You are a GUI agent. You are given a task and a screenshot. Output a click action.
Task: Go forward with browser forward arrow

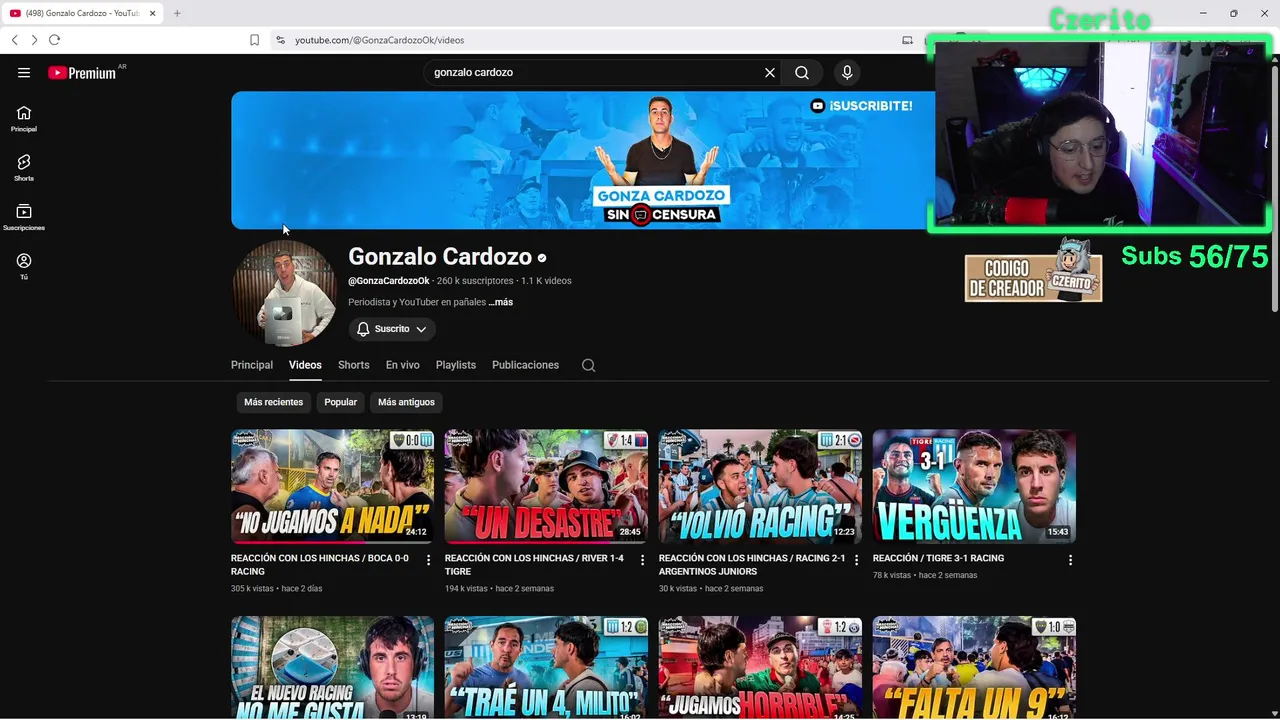point(34,40)
